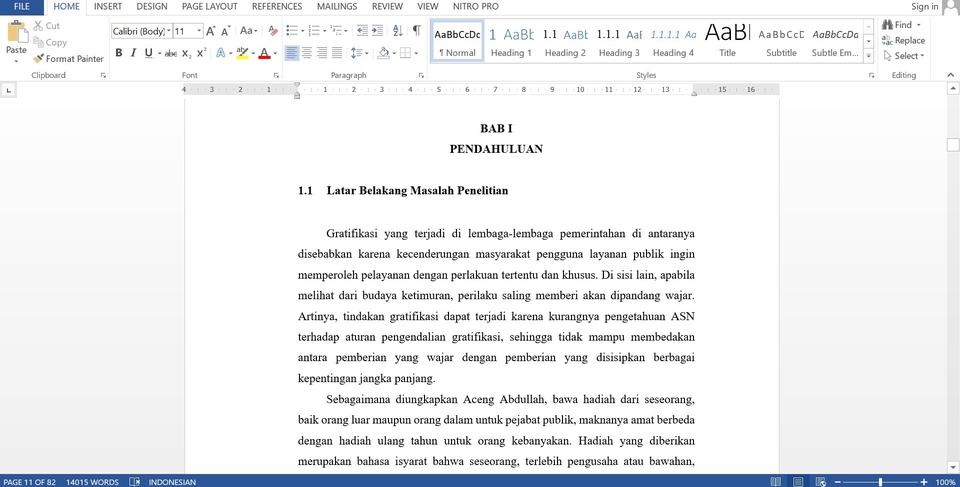Sort text alphabetically
Viewport: 960px width, 487px height.
tap(397, 31)
